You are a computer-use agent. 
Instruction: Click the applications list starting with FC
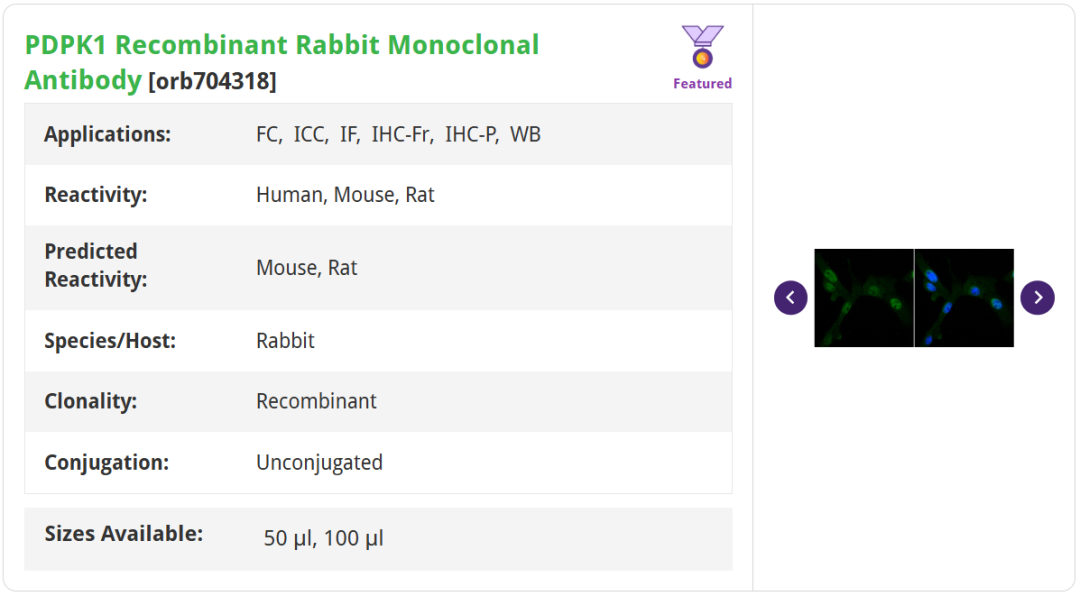398,134
